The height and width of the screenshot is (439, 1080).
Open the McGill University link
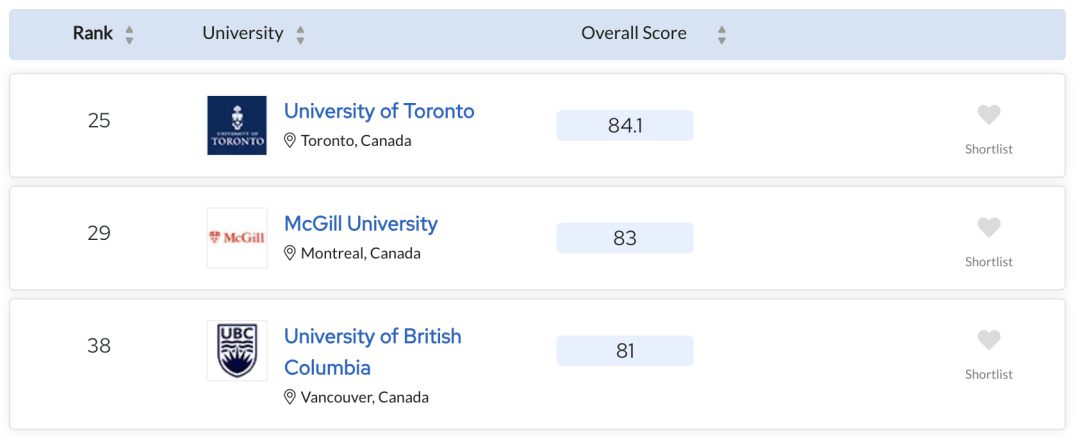pyautogui.click(x=361, y=224)
